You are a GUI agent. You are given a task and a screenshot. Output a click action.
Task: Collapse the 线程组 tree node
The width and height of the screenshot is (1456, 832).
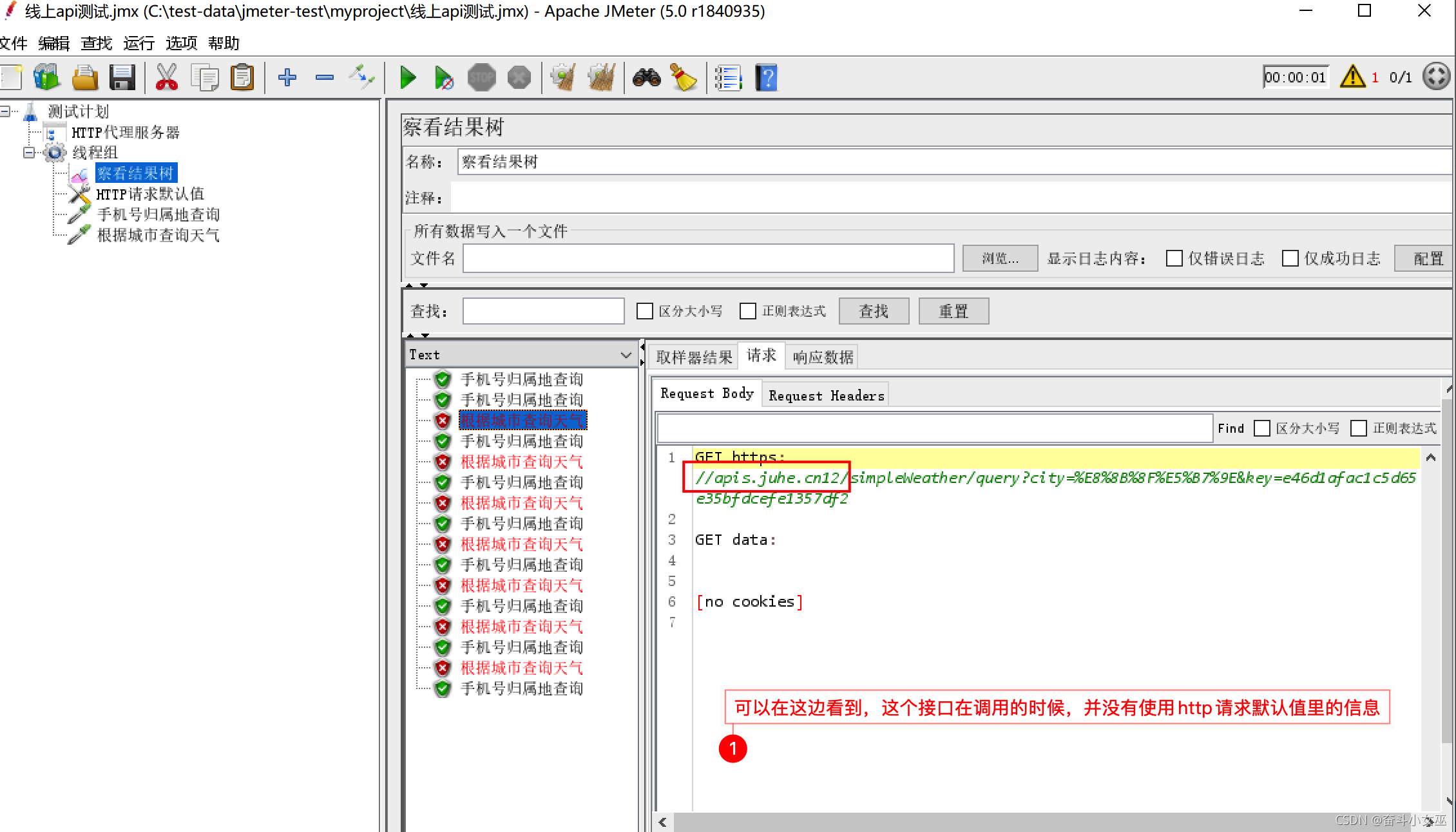28,153
